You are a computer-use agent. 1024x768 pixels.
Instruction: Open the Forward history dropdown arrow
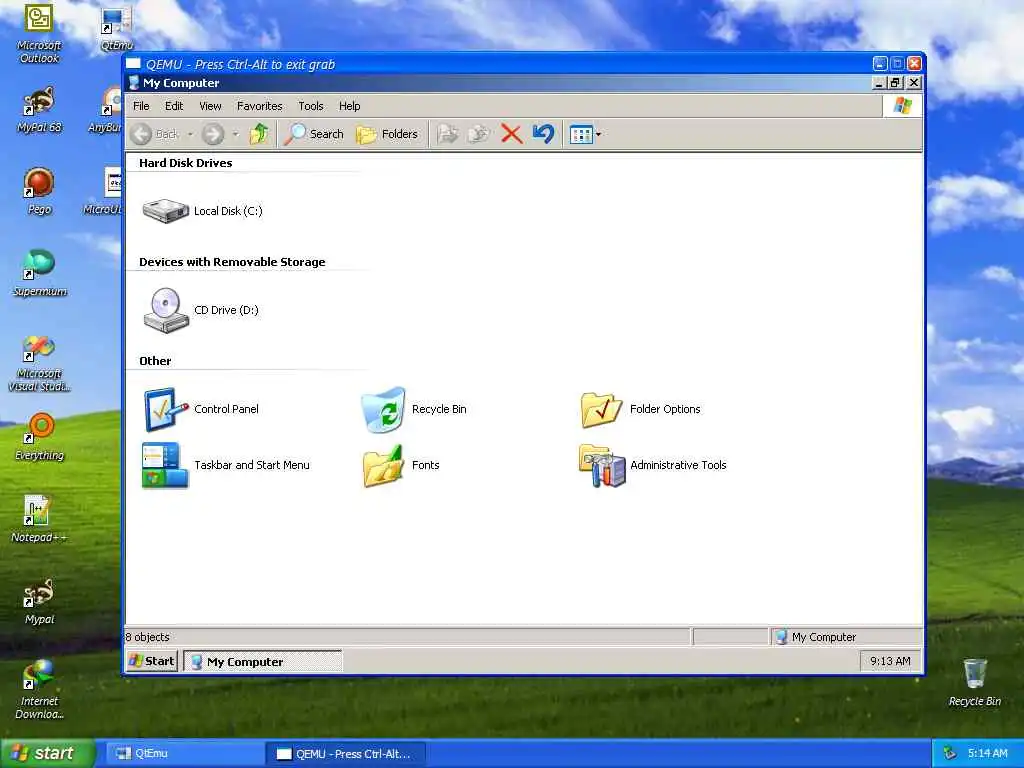coord(235,135)
